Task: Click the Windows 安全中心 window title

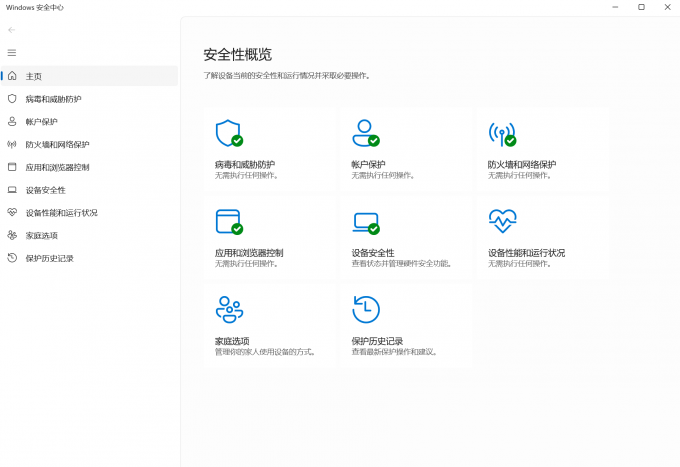Action: pos(35,7)
